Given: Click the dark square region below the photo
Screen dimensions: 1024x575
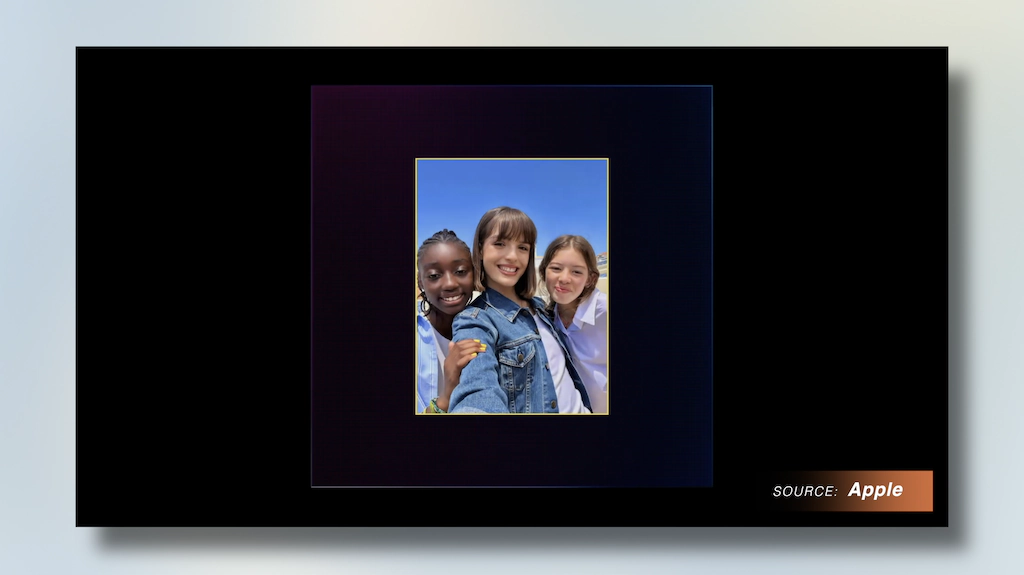Looking at the screenshot, I should pos(512,450).
